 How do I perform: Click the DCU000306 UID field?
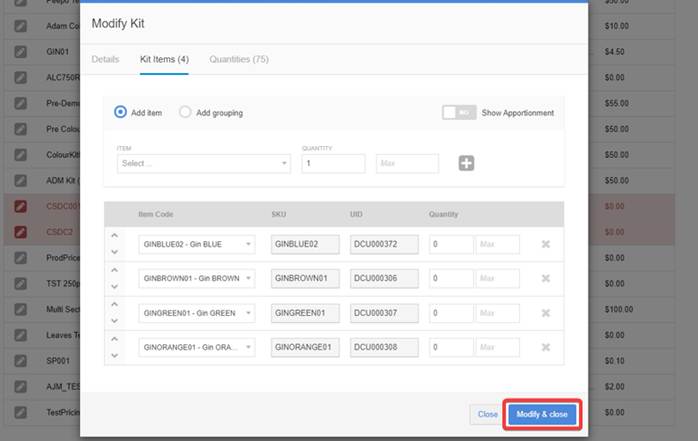(384, 279)
